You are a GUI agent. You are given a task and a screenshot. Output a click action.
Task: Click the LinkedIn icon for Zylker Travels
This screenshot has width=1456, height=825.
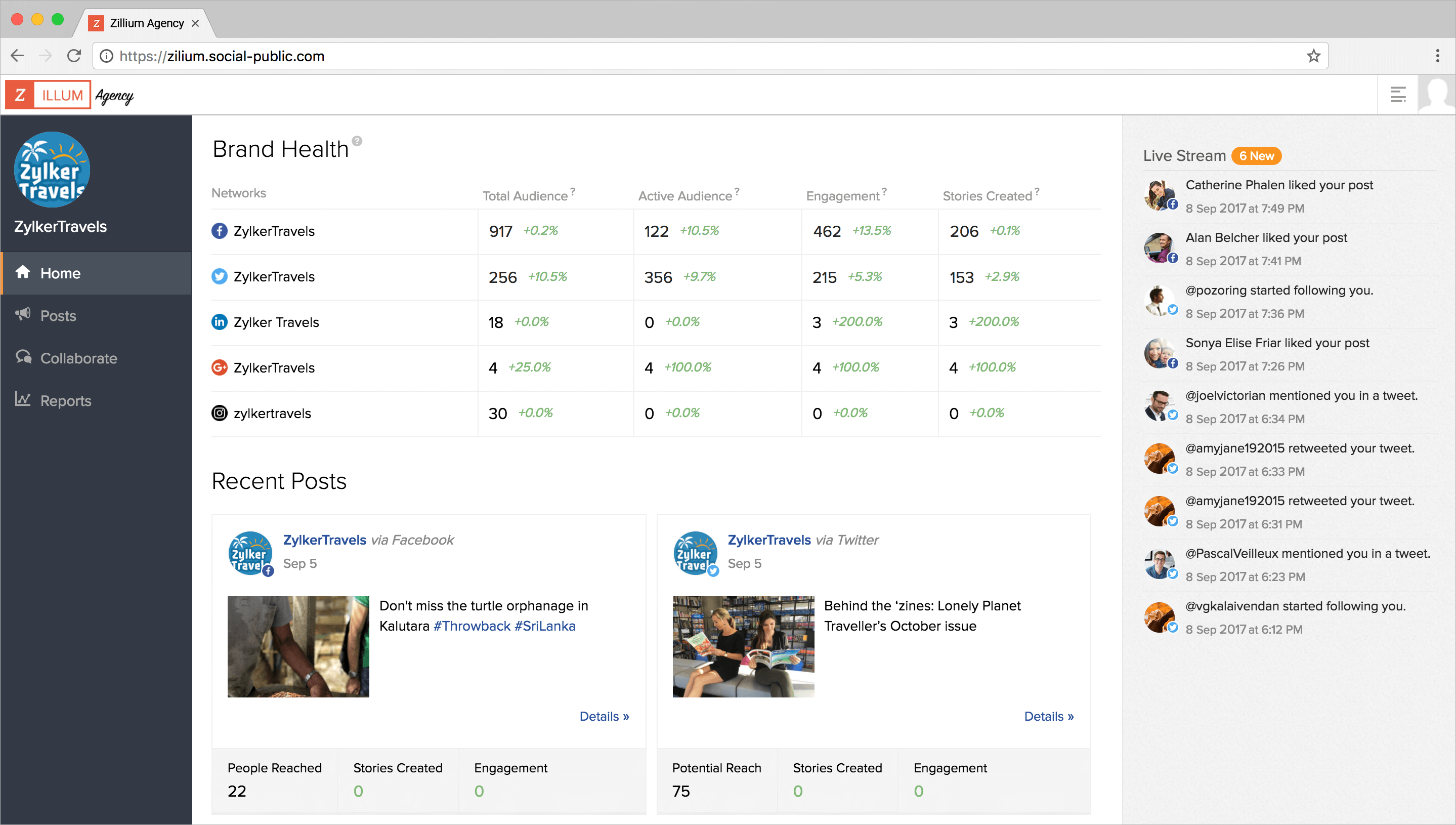pos(219,322)
